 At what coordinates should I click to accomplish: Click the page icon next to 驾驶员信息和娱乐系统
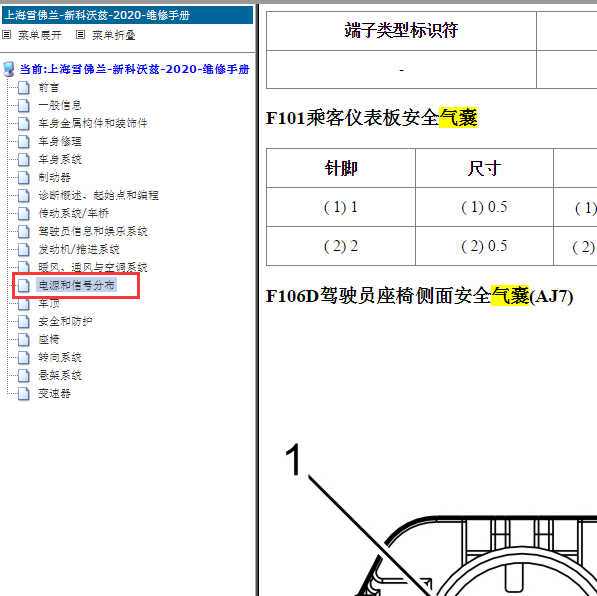24,231
